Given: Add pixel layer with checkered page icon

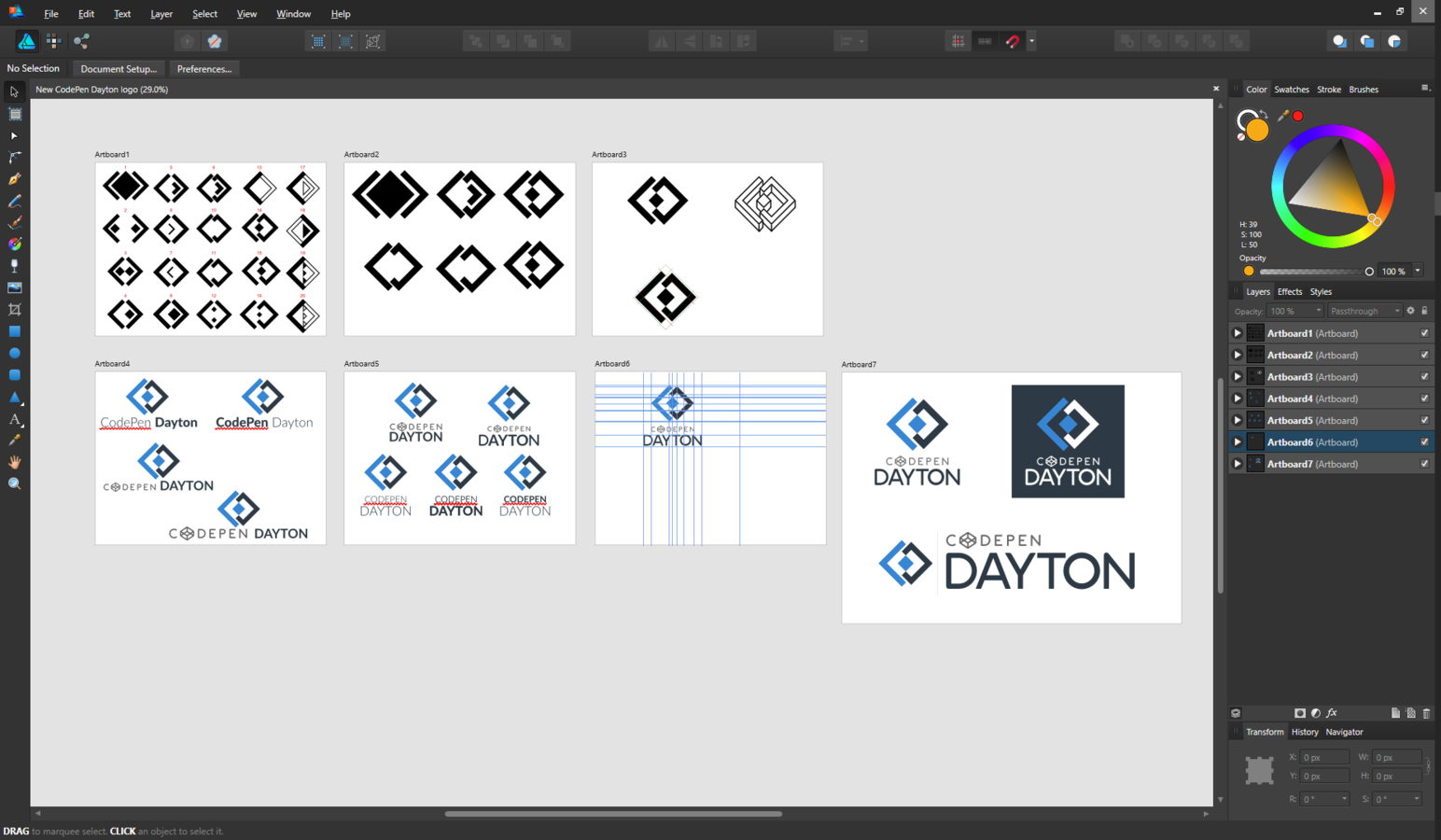Looking at the screenshot, I should coord(1411,713).
